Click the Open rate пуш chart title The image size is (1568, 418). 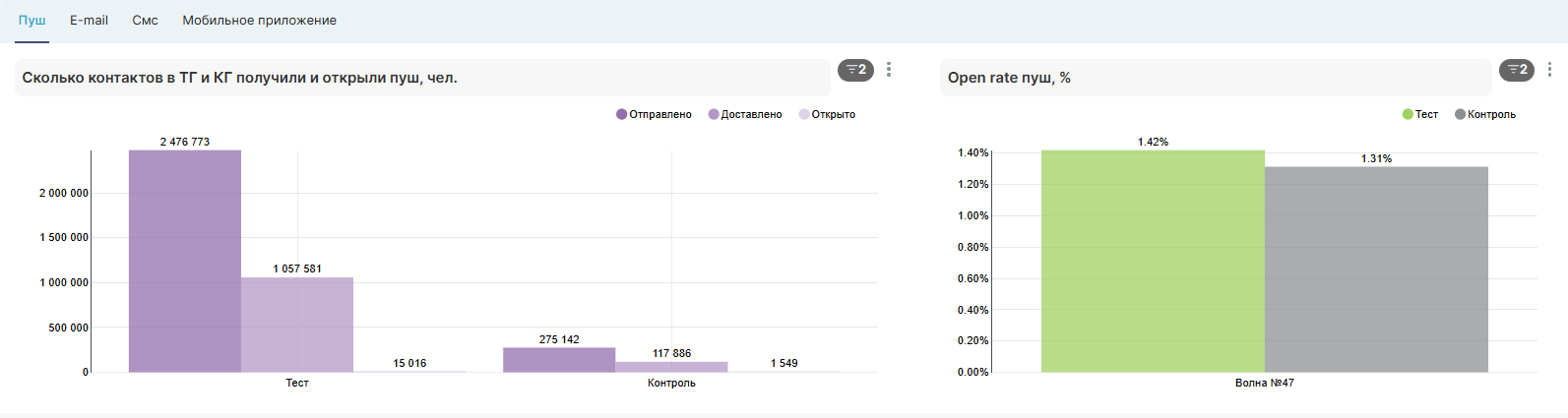point(1009,78)
